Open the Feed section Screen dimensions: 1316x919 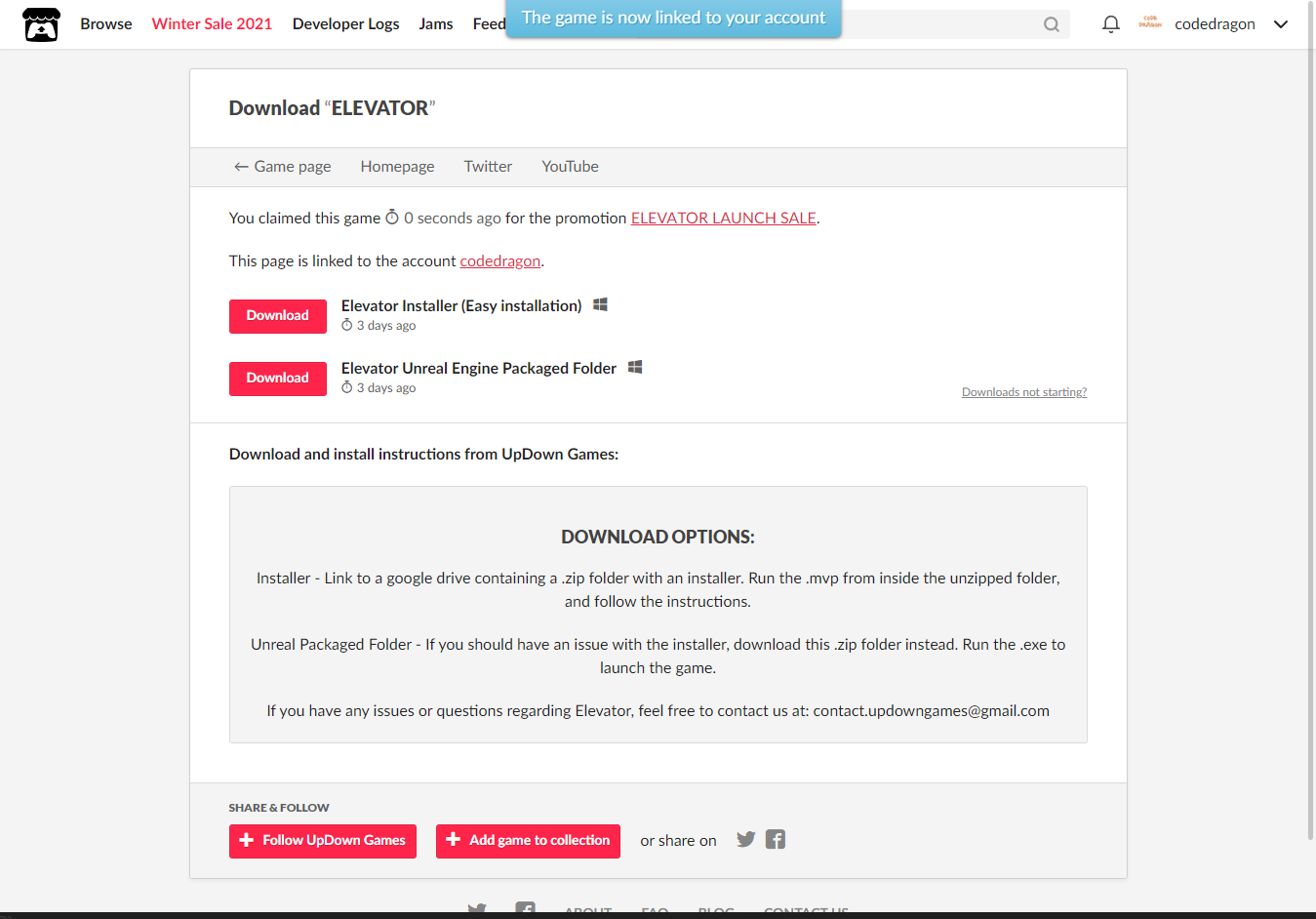489,24
